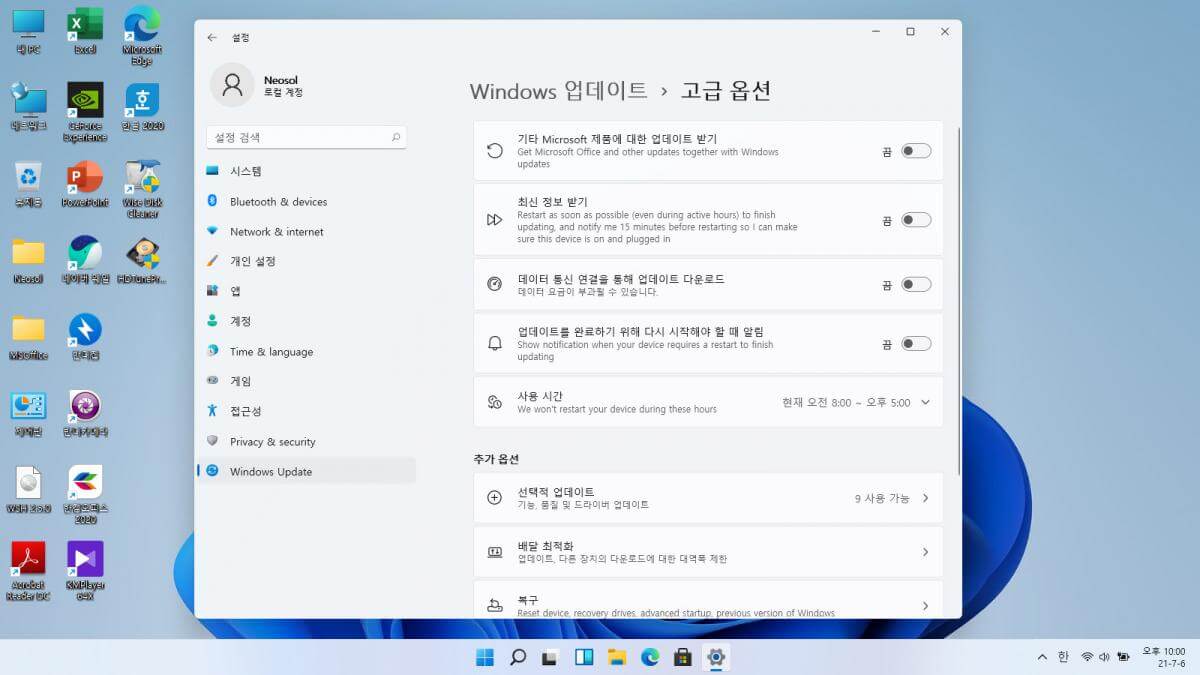Click the search magnifier in 설정 검색 box

(x=396, y=138)
